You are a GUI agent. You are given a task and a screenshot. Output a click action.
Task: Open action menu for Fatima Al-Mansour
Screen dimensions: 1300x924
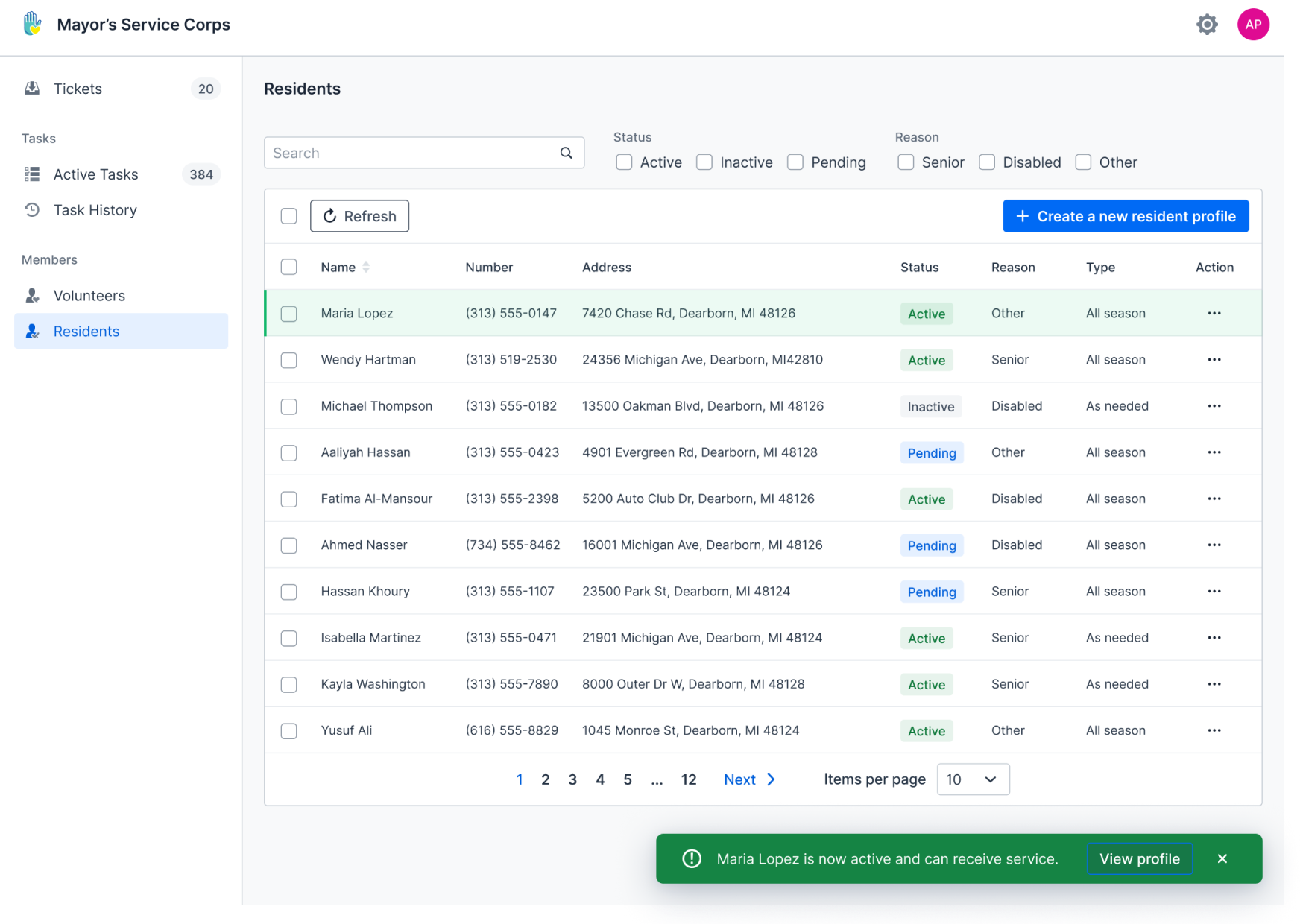1214,499
